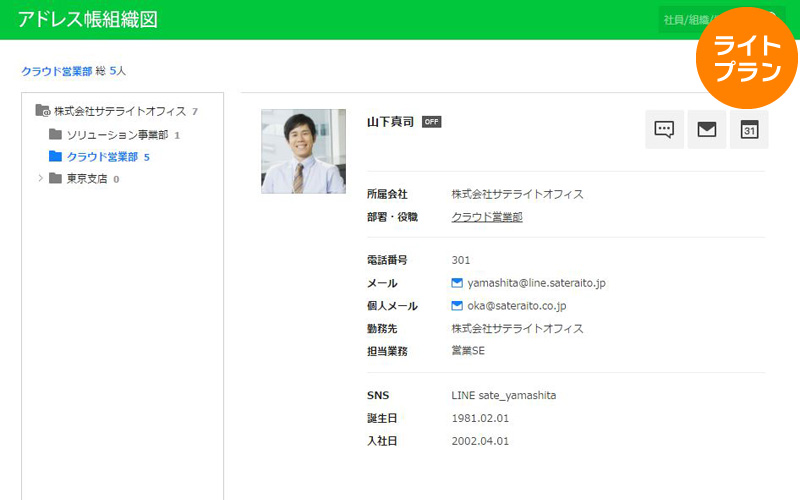Viewport: 800px width, 500px height.
Task: Click the oka@sateraito.co.jp personal email address
Action: (516, 306)
